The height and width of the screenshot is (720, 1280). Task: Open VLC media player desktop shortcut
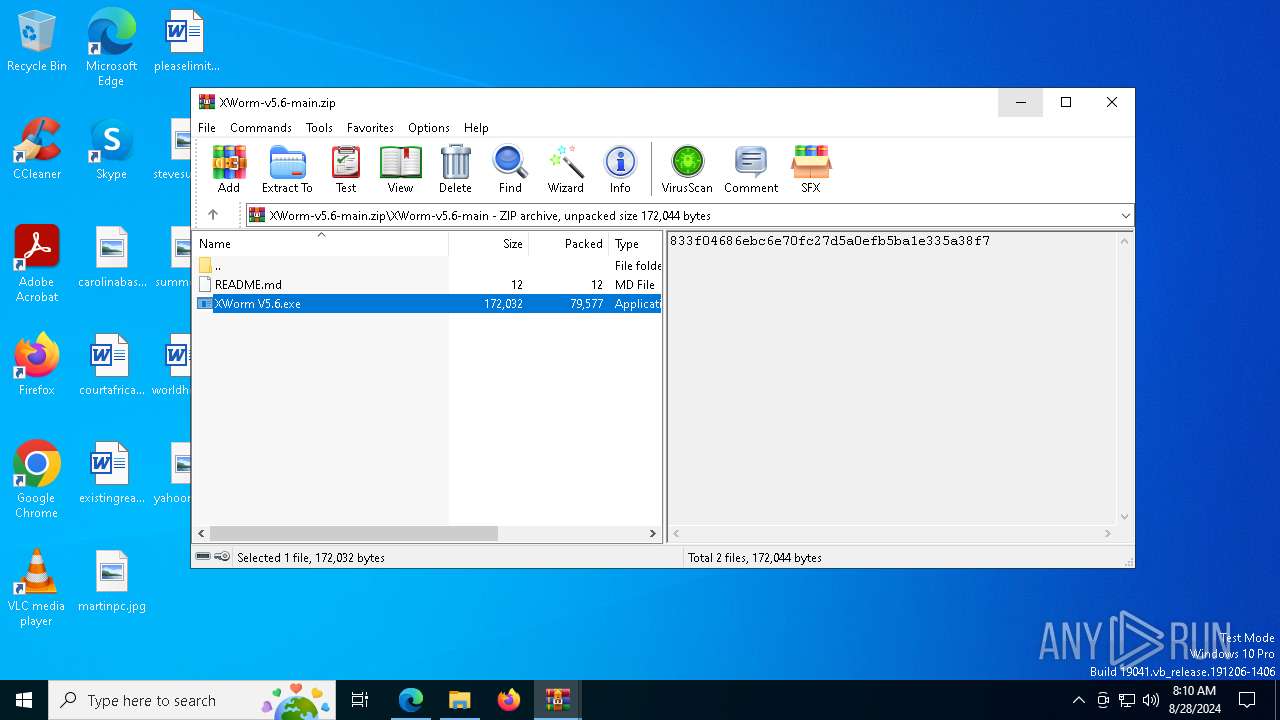[37, 588]
